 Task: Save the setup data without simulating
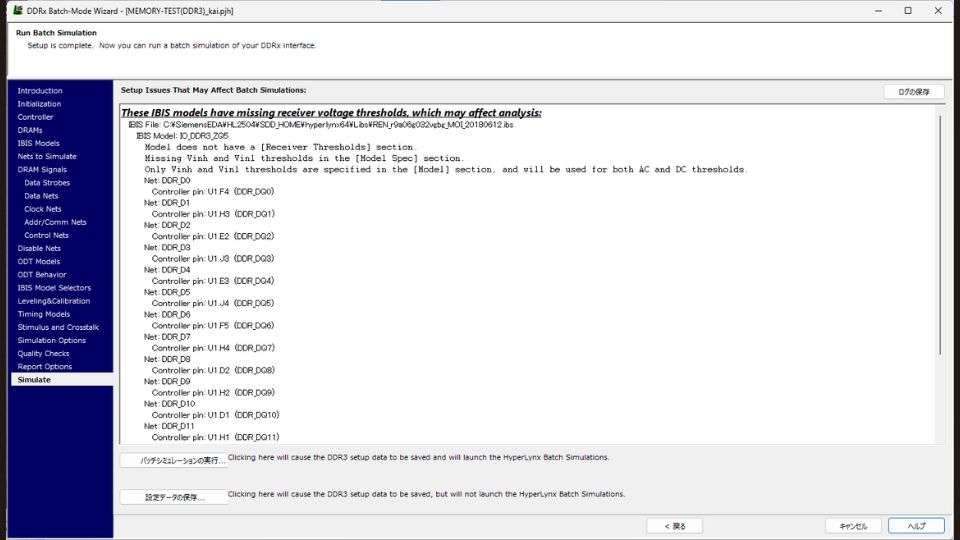(173, 497)
